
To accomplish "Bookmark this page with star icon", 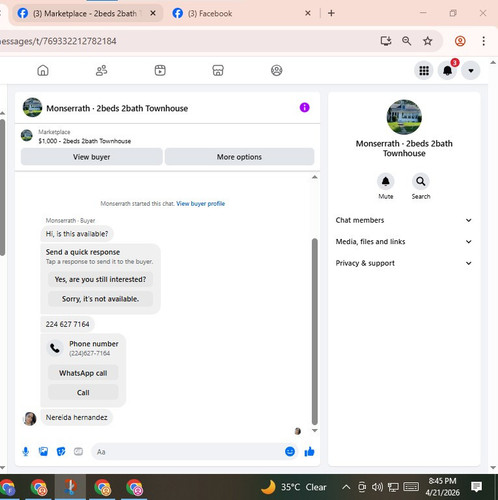I will pyautogui.click(x=427, y=41).
